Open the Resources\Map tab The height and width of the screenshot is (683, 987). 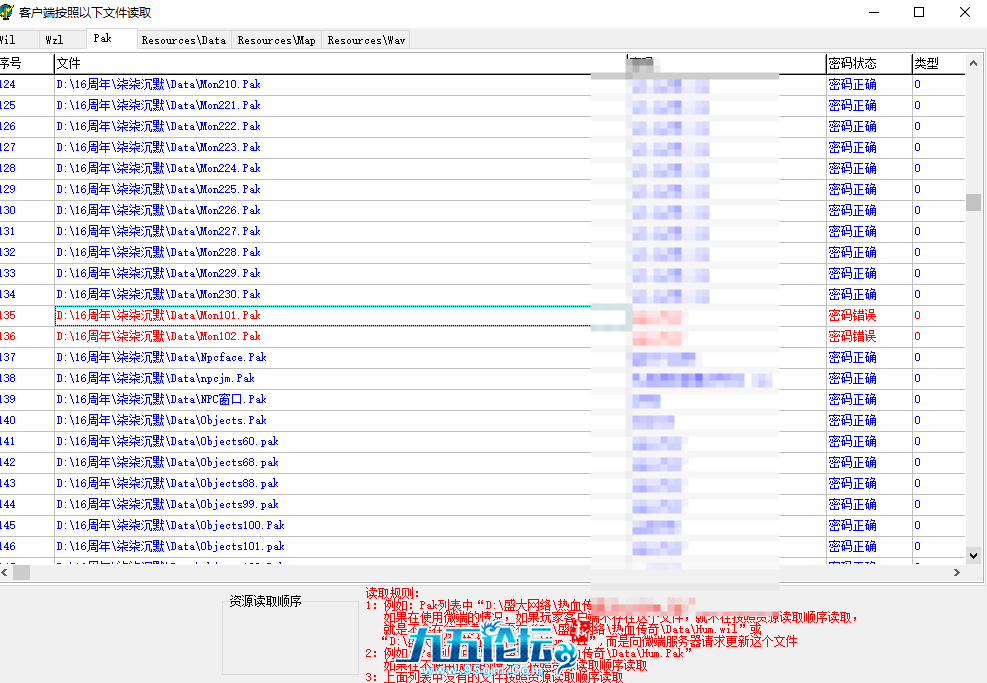click(x=276, y=39)
